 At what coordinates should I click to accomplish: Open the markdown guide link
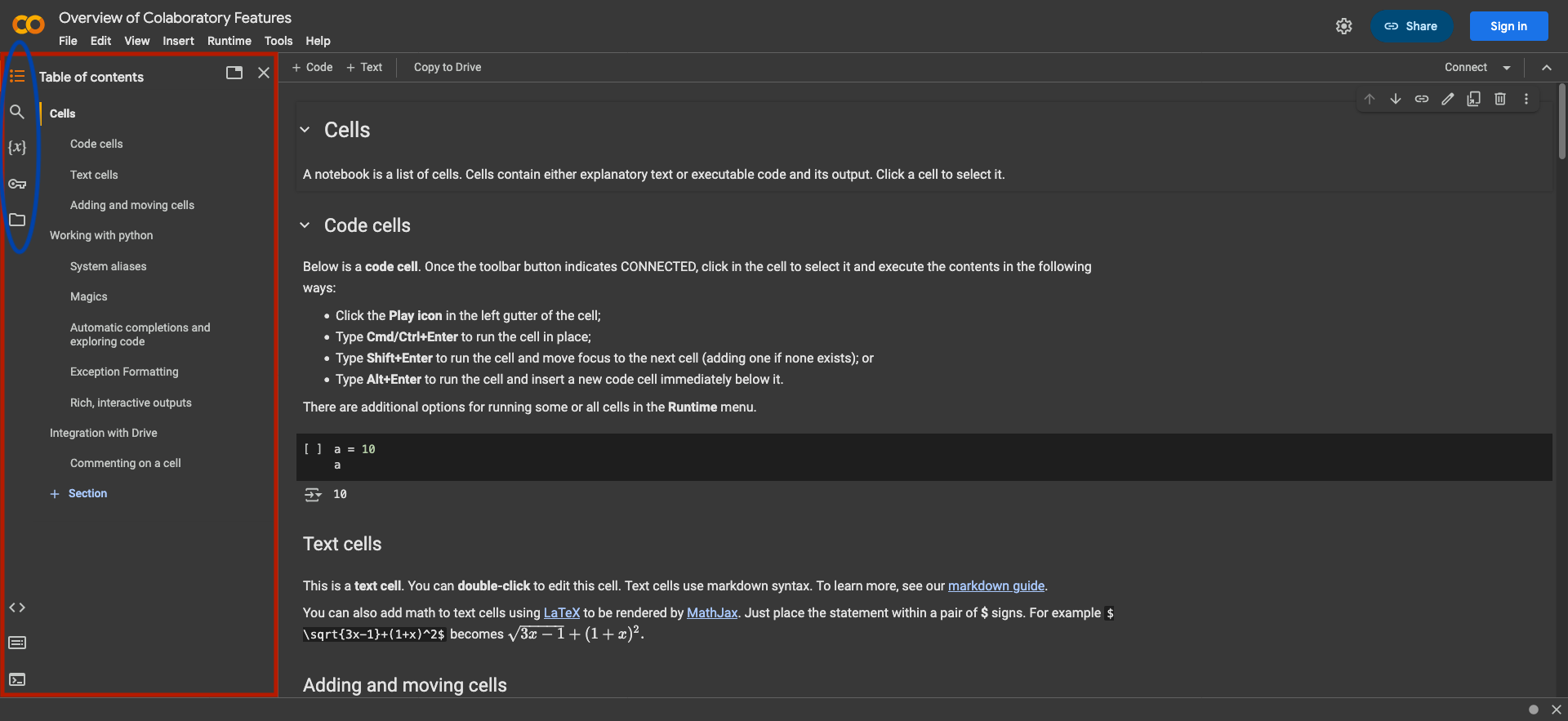(996, 585)
